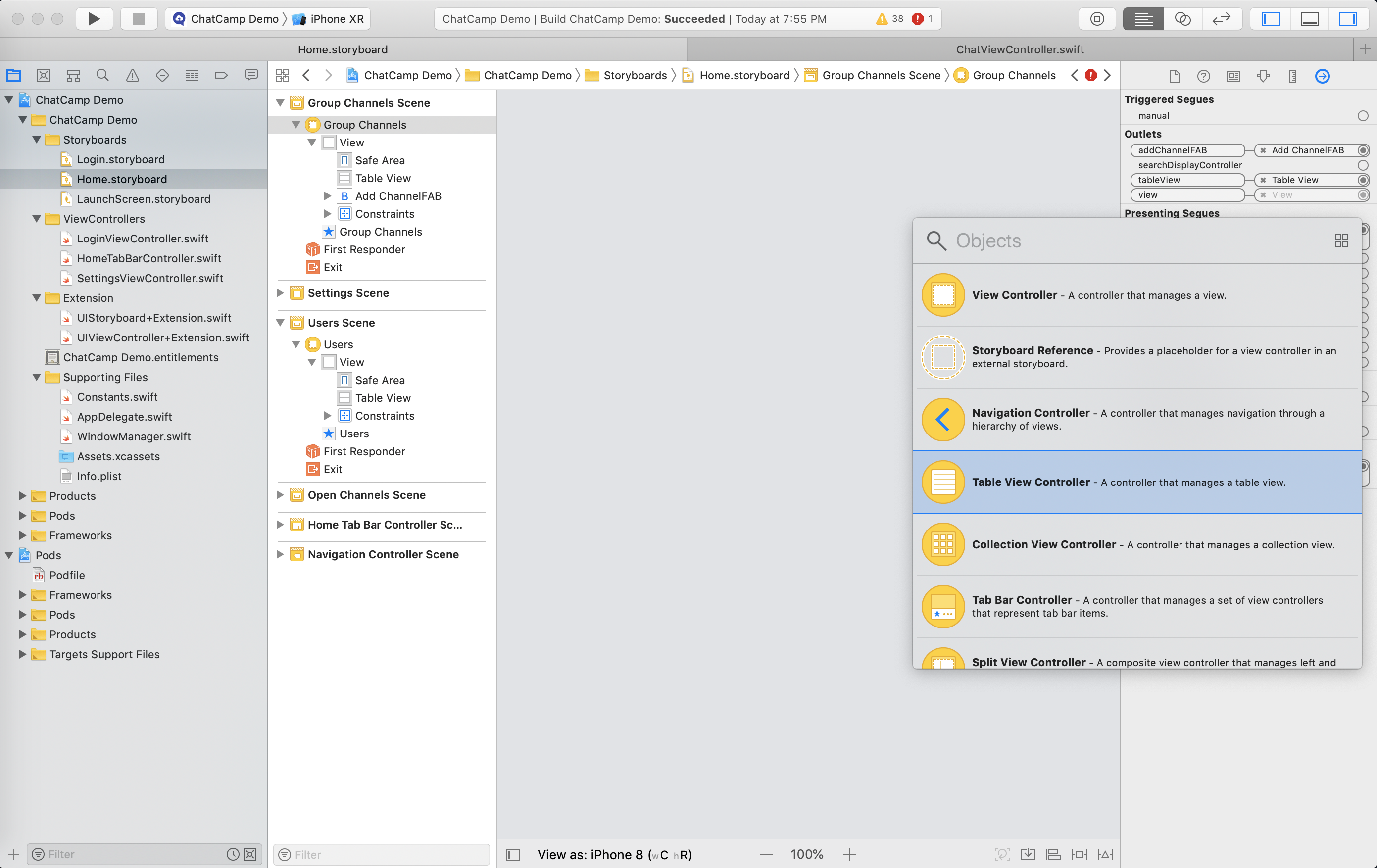The image size is (1377, 868).
Task: Open the Attributes inspector
Action: [x=1263, y=76]
